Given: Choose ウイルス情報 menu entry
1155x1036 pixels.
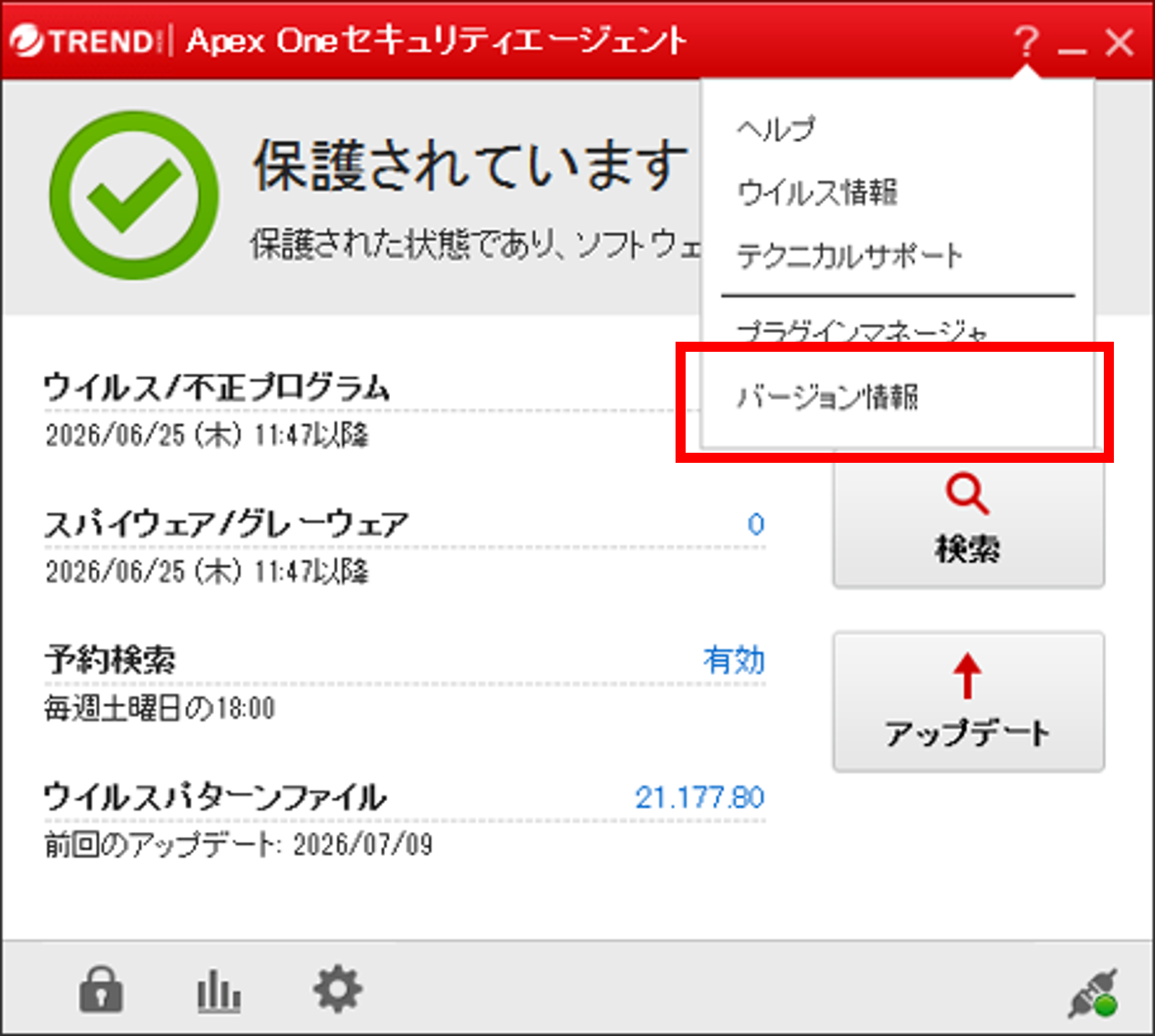Looking at the screenshot, I should [817, 192].
